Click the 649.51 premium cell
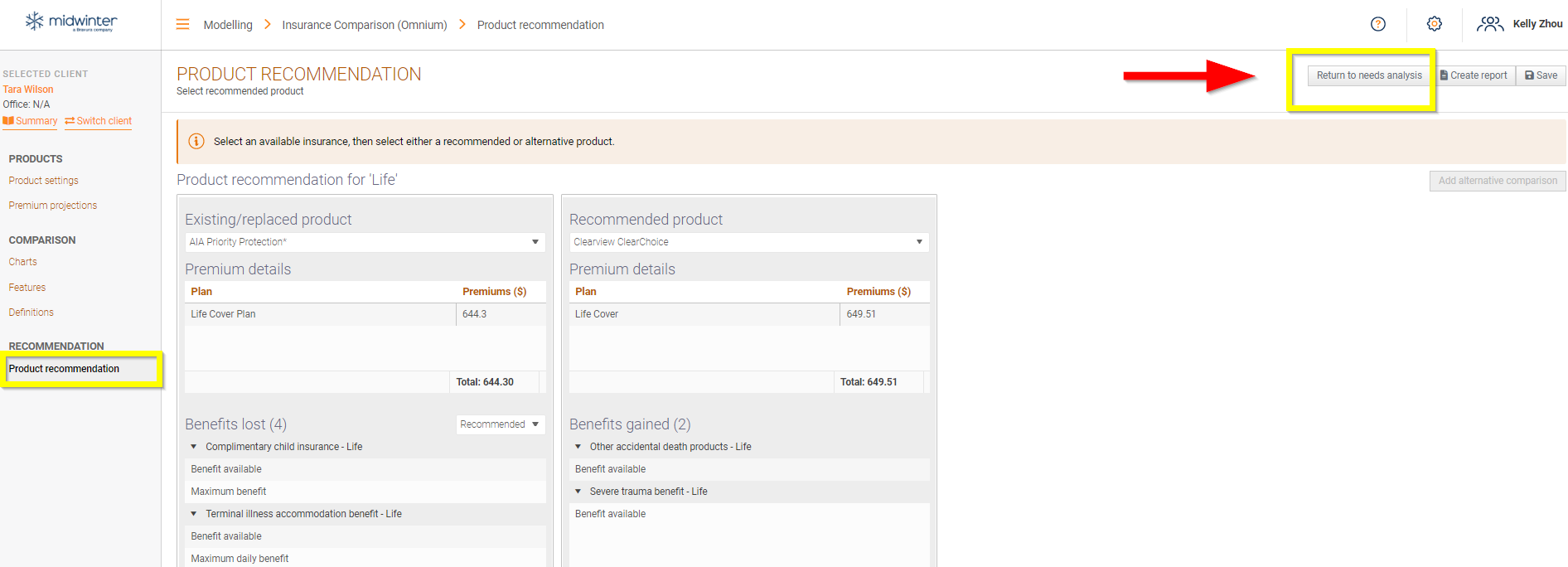The height and width of the screenshot is (567, 1568). coord(884,314)
